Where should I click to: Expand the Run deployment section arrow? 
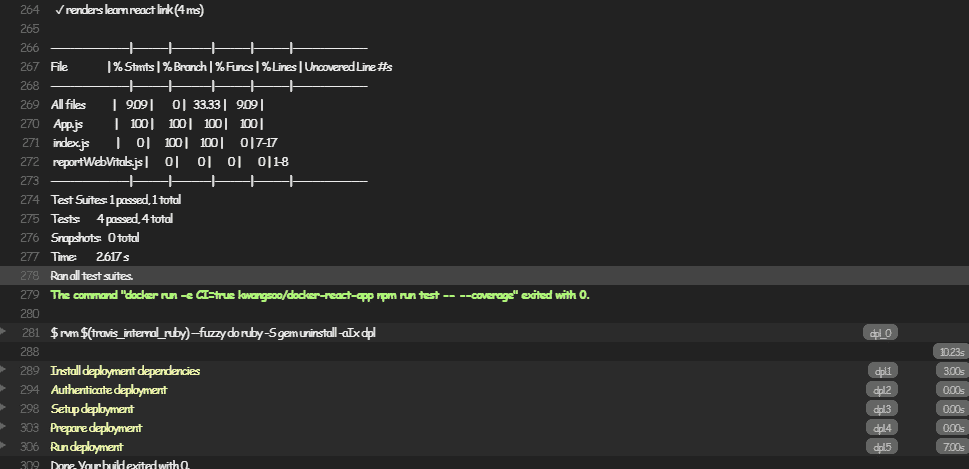(3, 446)
